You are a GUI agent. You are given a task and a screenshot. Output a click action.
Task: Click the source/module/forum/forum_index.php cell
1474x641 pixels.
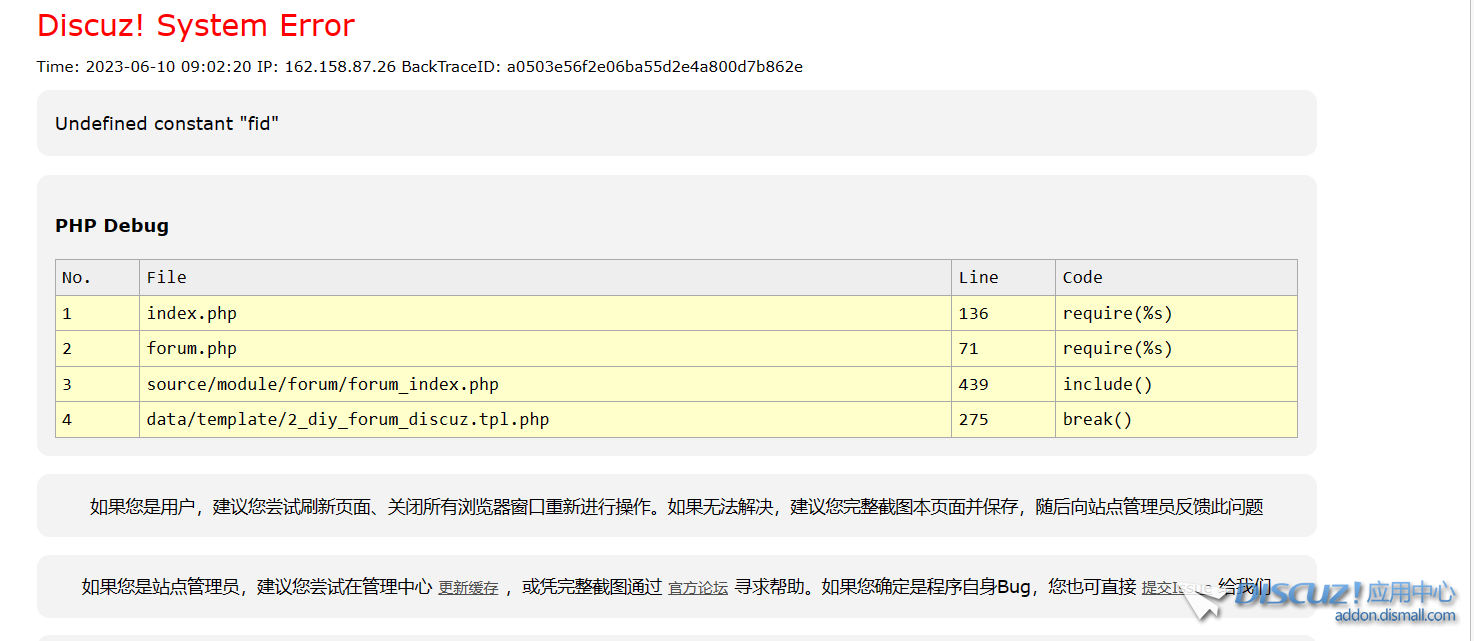pos(322,385)
